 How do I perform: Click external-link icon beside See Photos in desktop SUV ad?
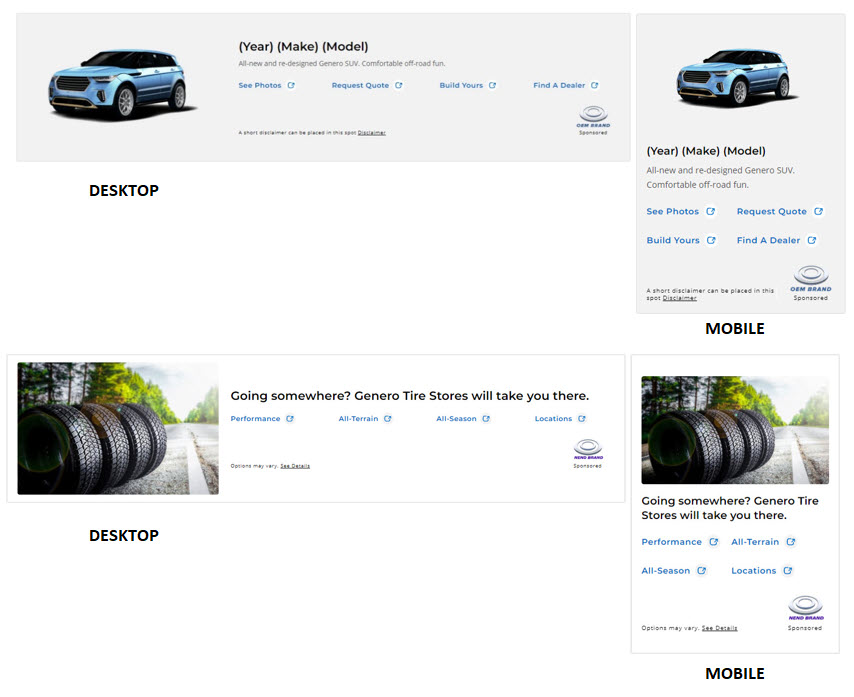tap(291, 86)
